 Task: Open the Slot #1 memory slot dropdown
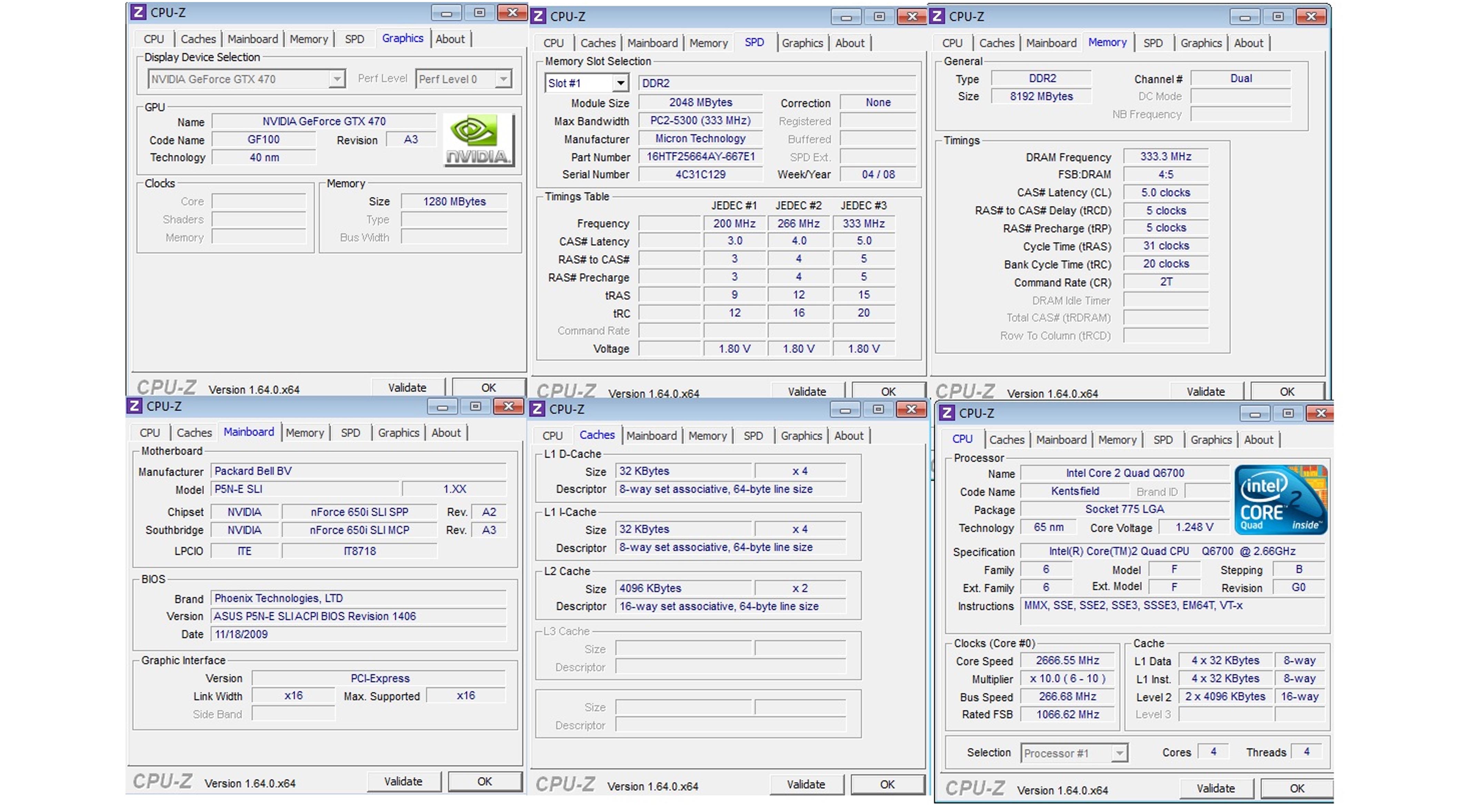tap(586, 83)
